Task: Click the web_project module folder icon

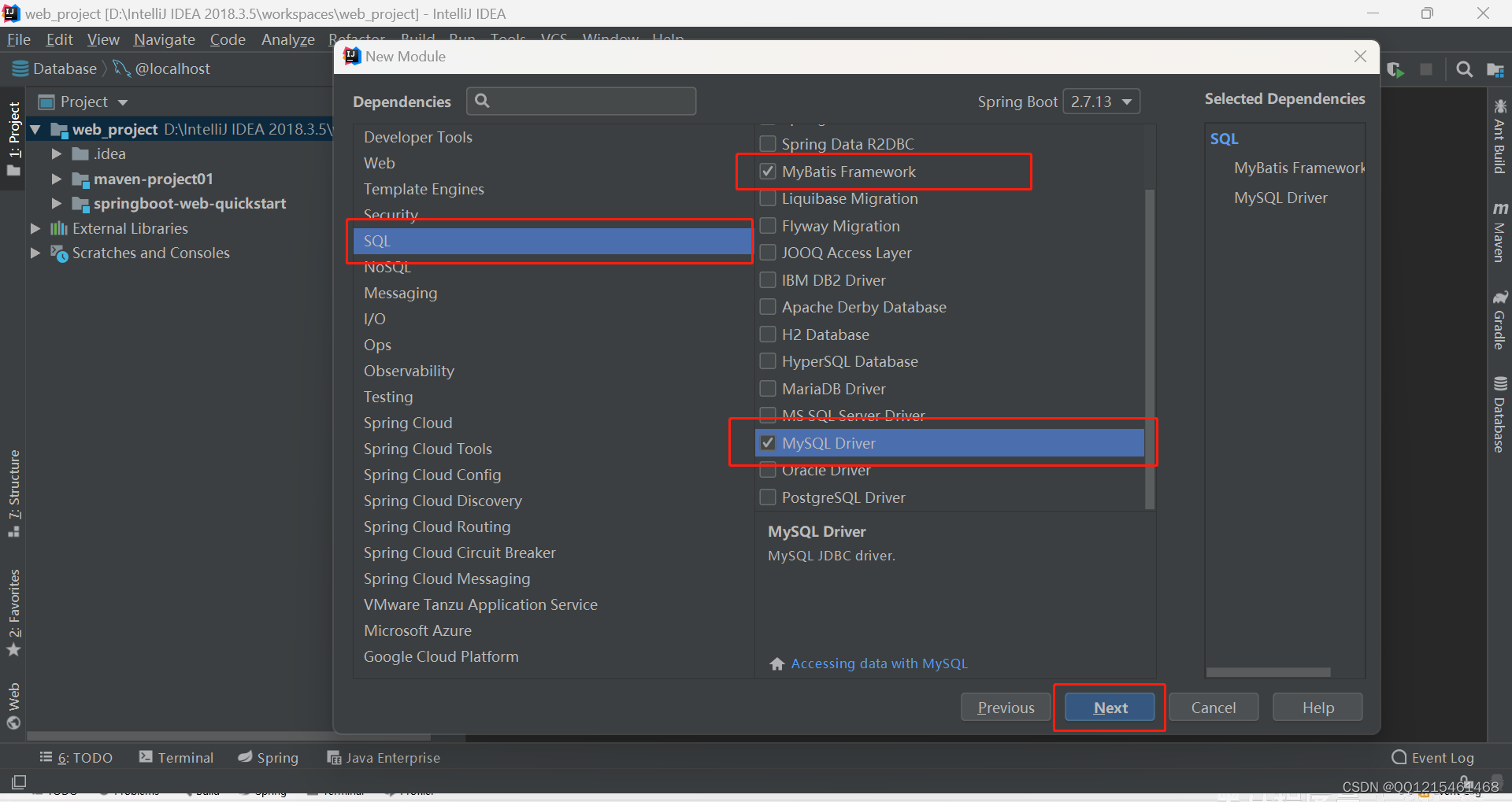Action: 59,130
